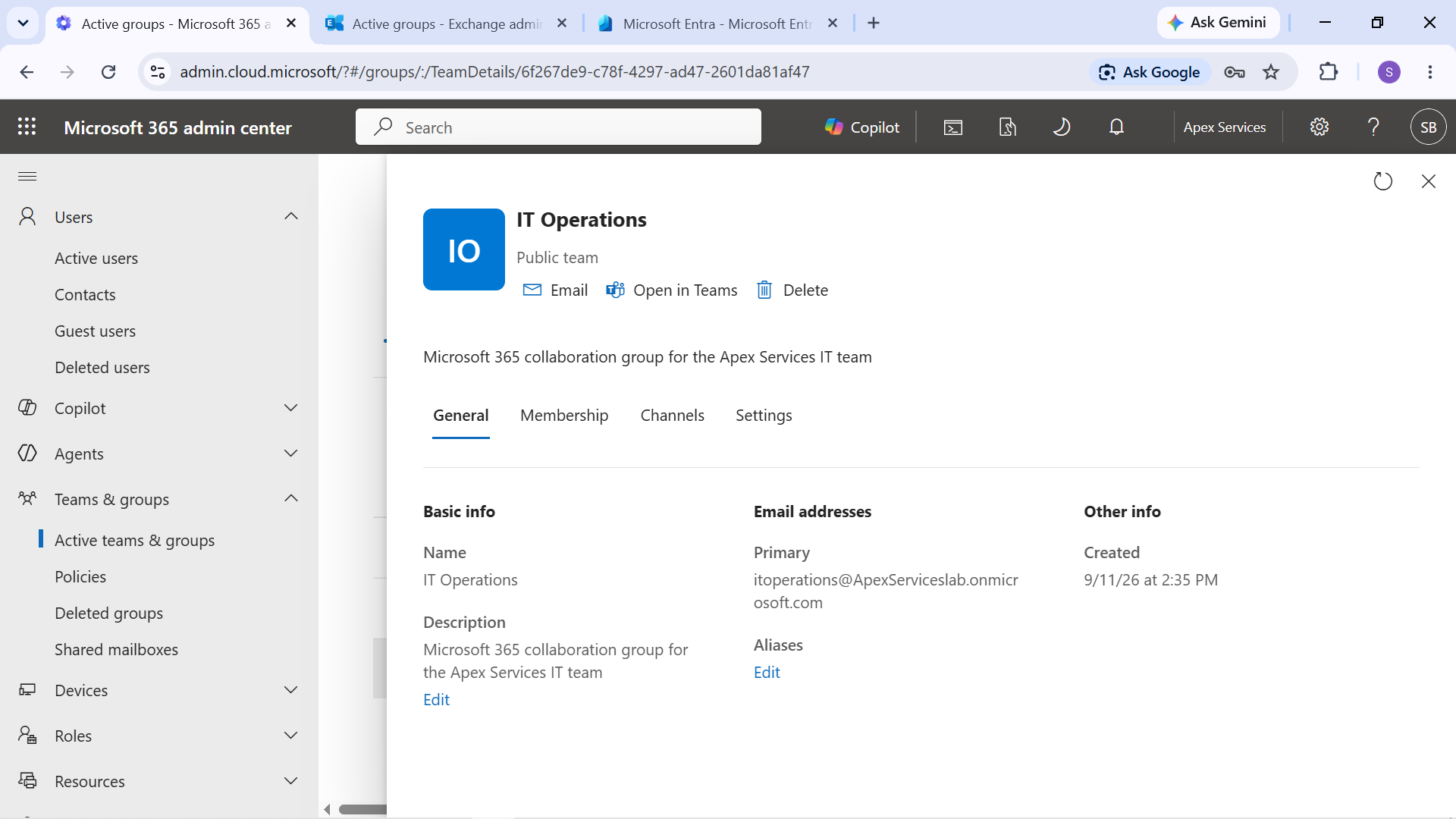Open Deleted groups in navigation
The width and height of the screenshot is (1456, 819).
pos(108,613)
